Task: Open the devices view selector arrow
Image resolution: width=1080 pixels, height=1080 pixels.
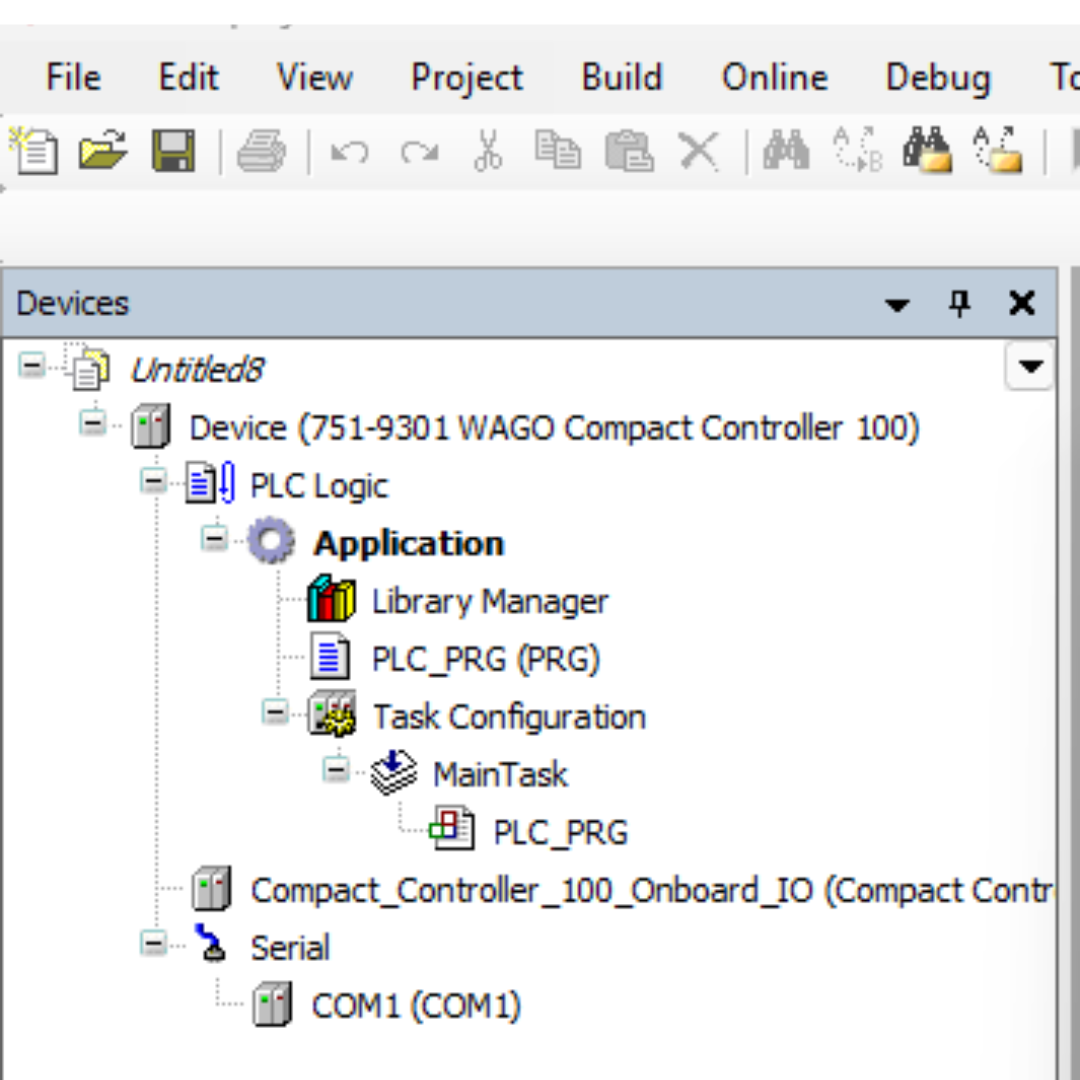Action: [1029, 367]
